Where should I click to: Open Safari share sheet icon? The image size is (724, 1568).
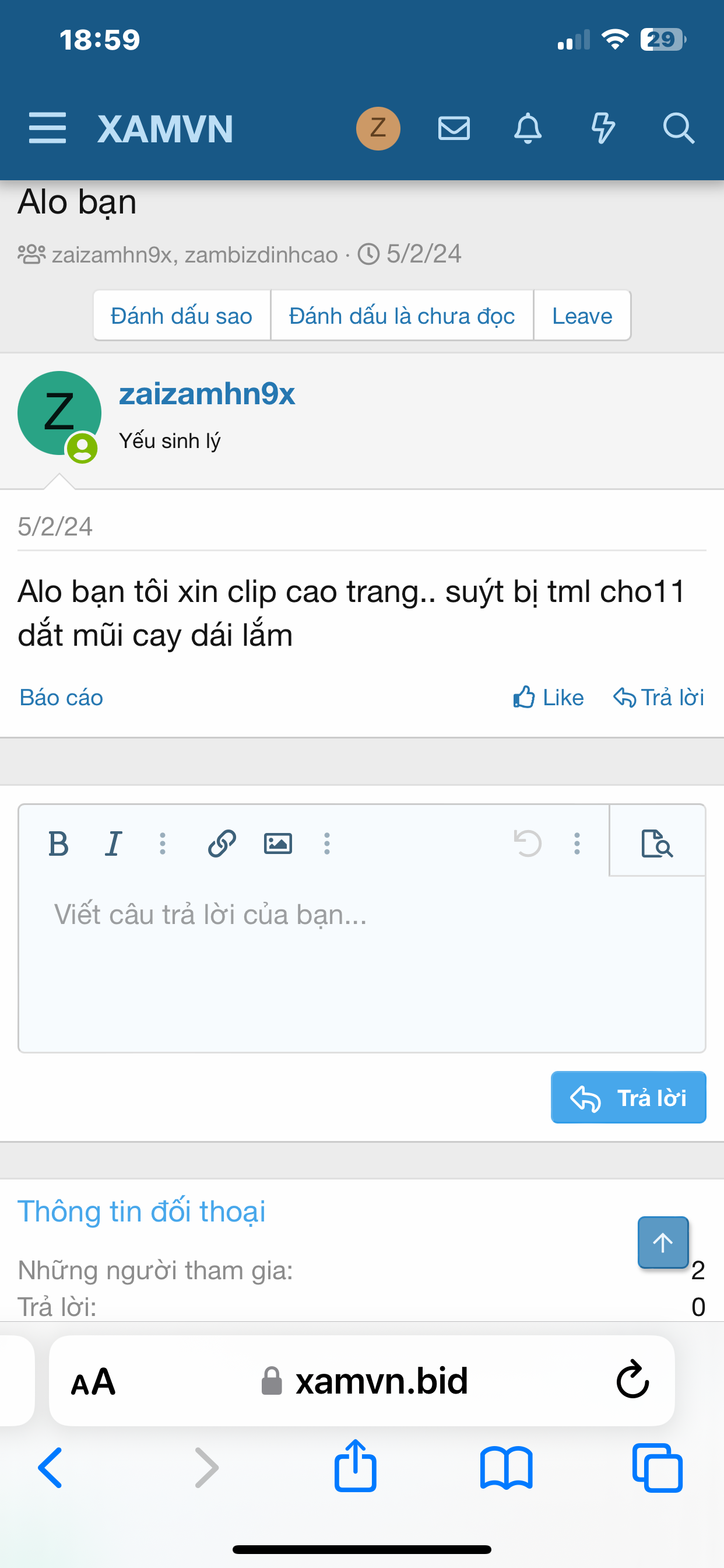coord(356,1466)
